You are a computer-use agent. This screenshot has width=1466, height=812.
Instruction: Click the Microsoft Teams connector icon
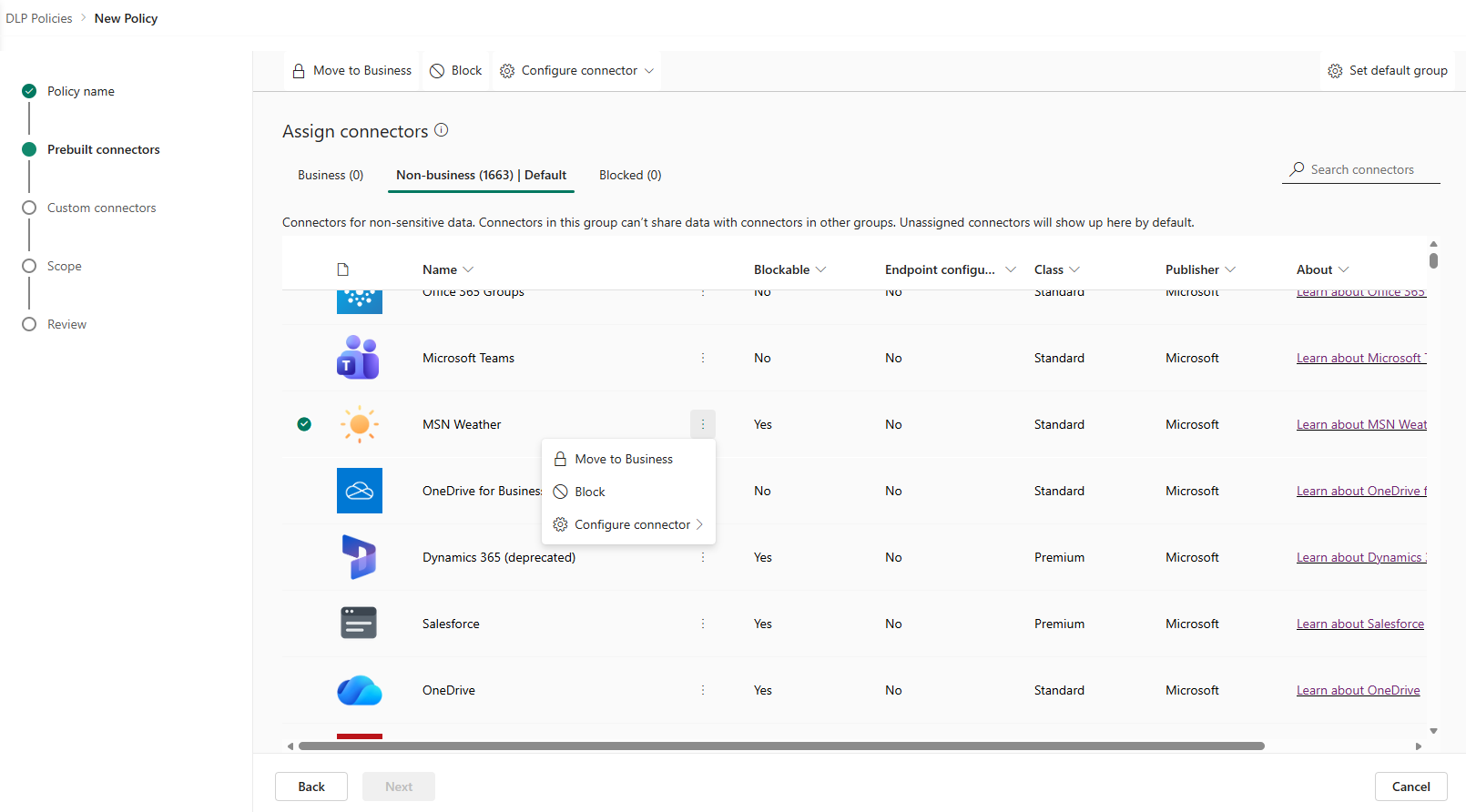[358, 358]
